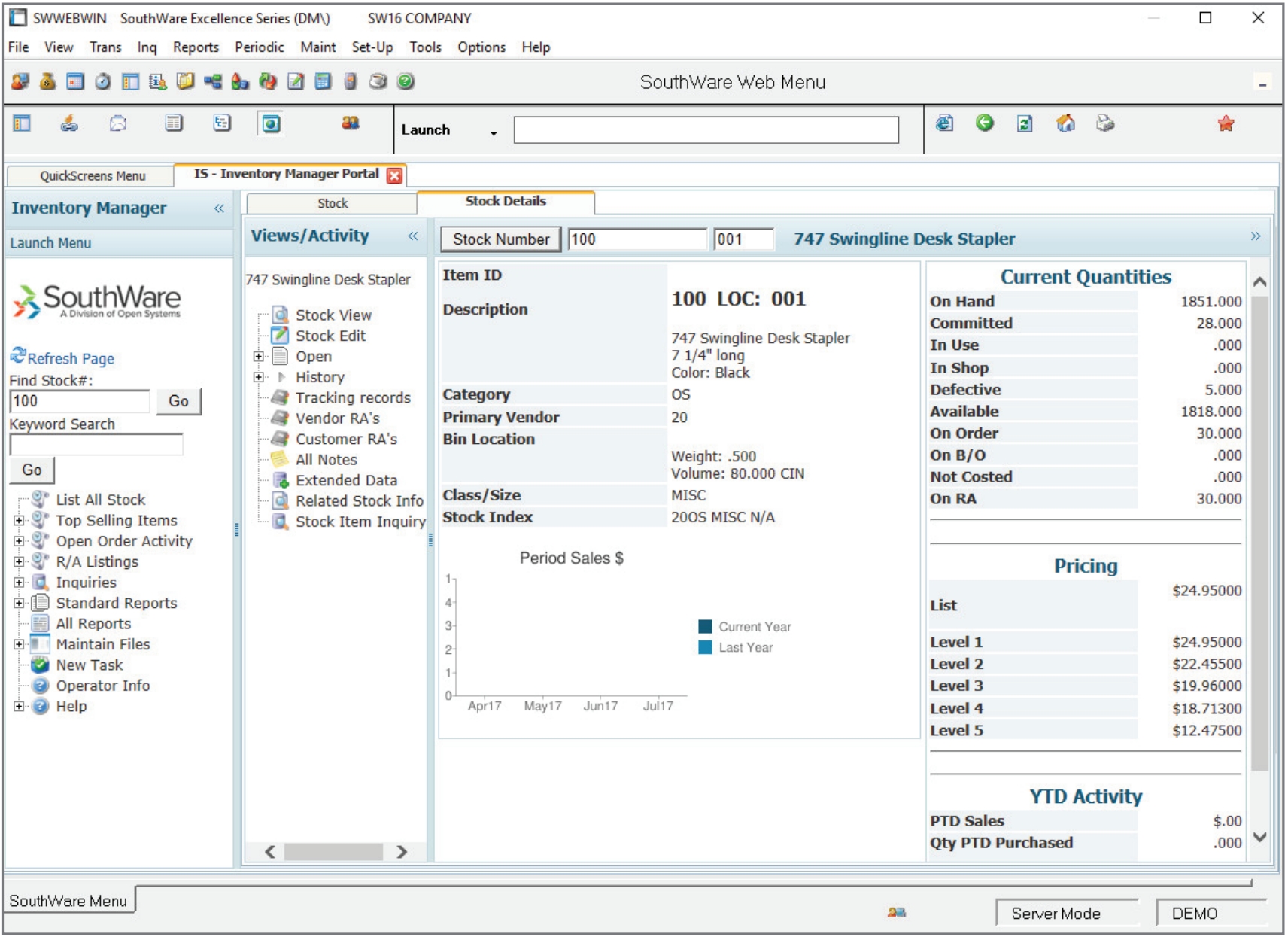Open the Reports menu
This screenshot has width=1288, height=940.
tap(196, 47)
